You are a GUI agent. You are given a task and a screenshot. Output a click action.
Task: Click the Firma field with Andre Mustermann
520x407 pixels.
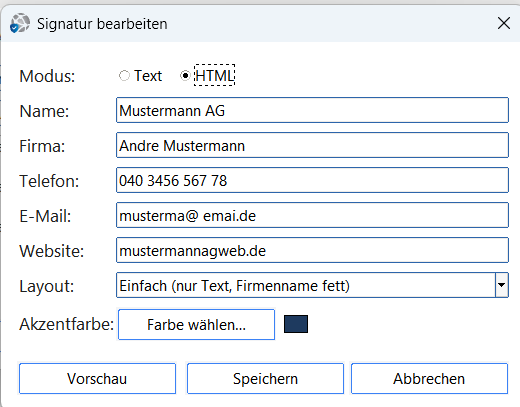(312, 145)
